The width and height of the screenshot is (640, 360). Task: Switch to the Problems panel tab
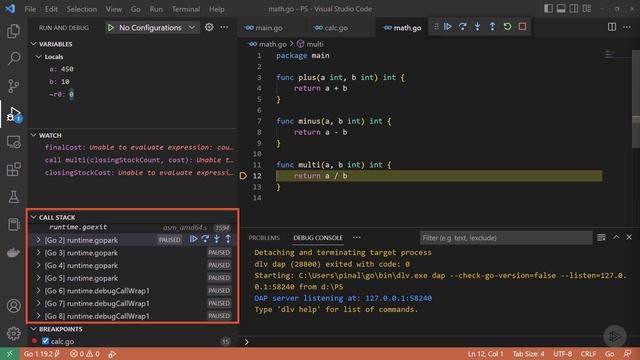(264, 238)
